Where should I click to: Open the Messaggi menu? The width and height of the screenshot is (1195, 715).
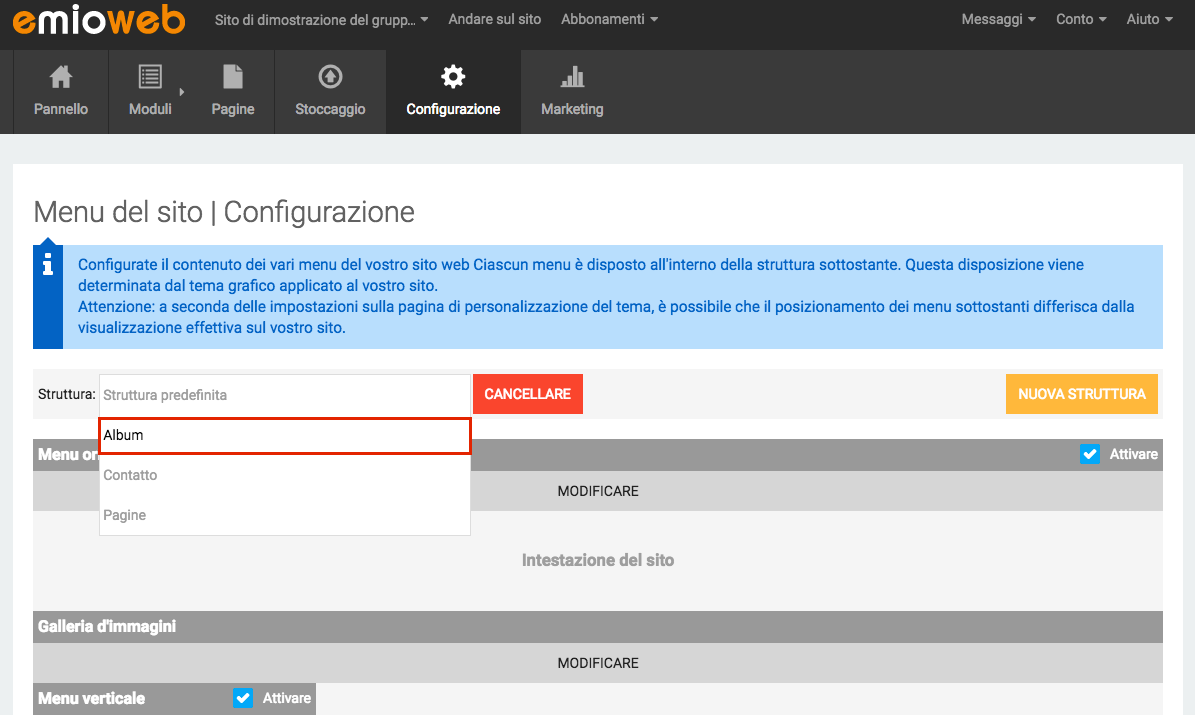998,19
